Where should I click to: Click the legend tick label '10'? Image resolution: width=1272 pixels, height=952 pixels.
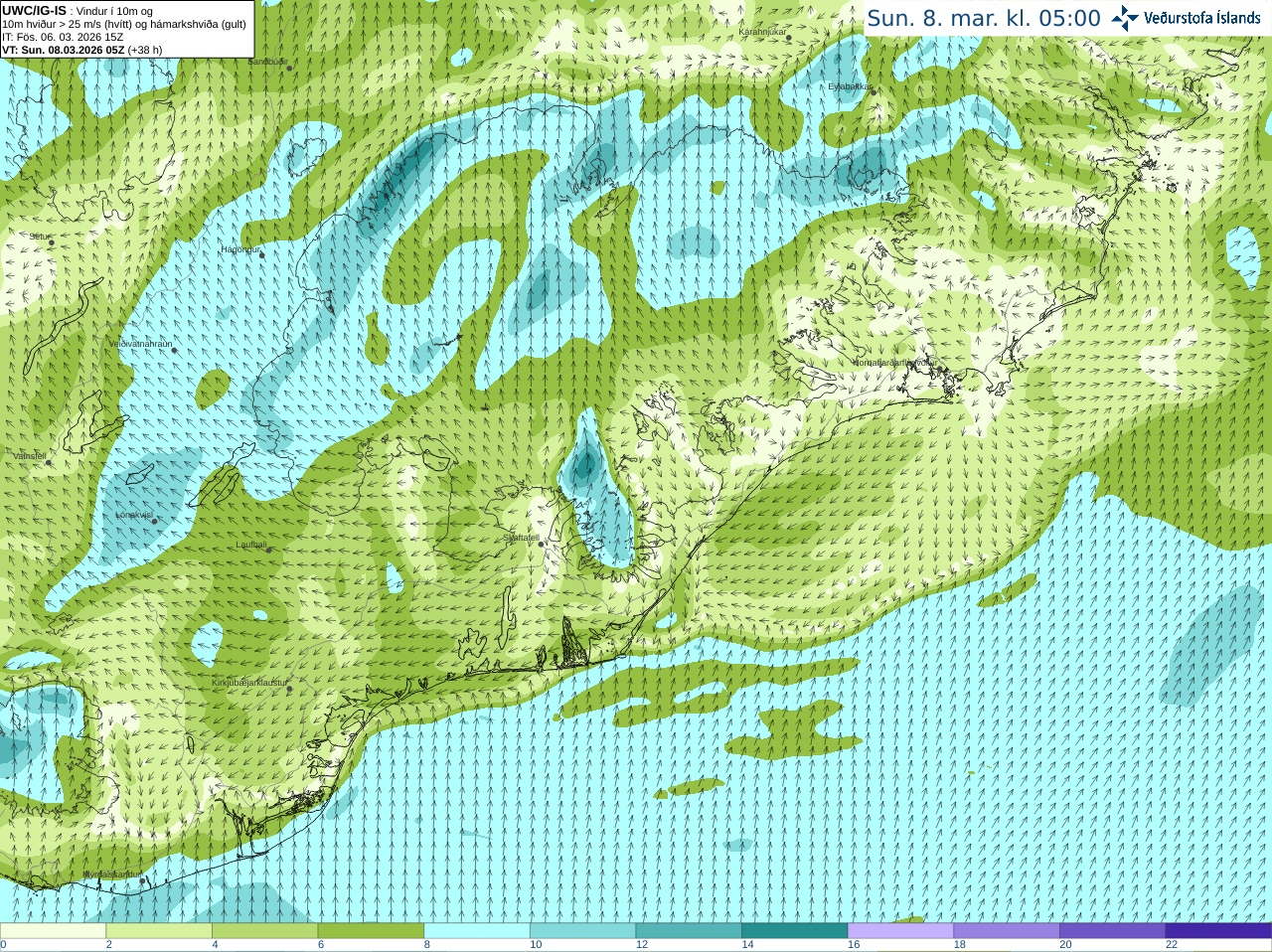point(536,945)
